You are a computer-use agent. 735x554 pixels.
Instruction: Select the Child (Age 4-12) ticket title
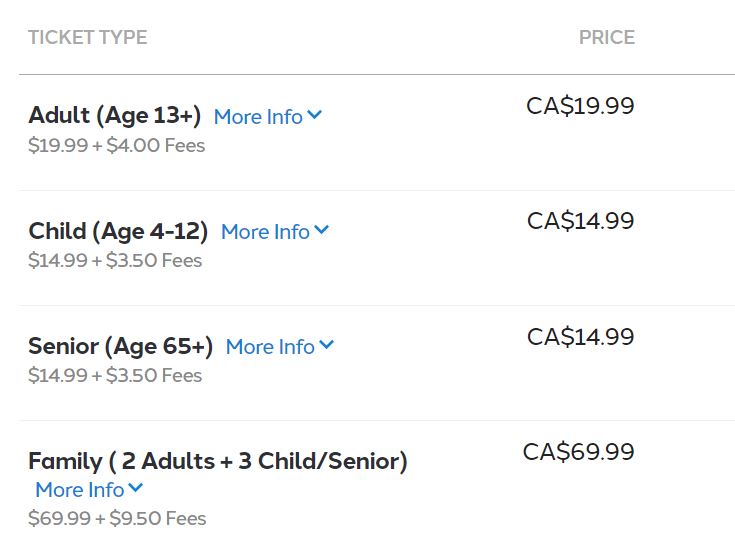click(x=118, y=231)
